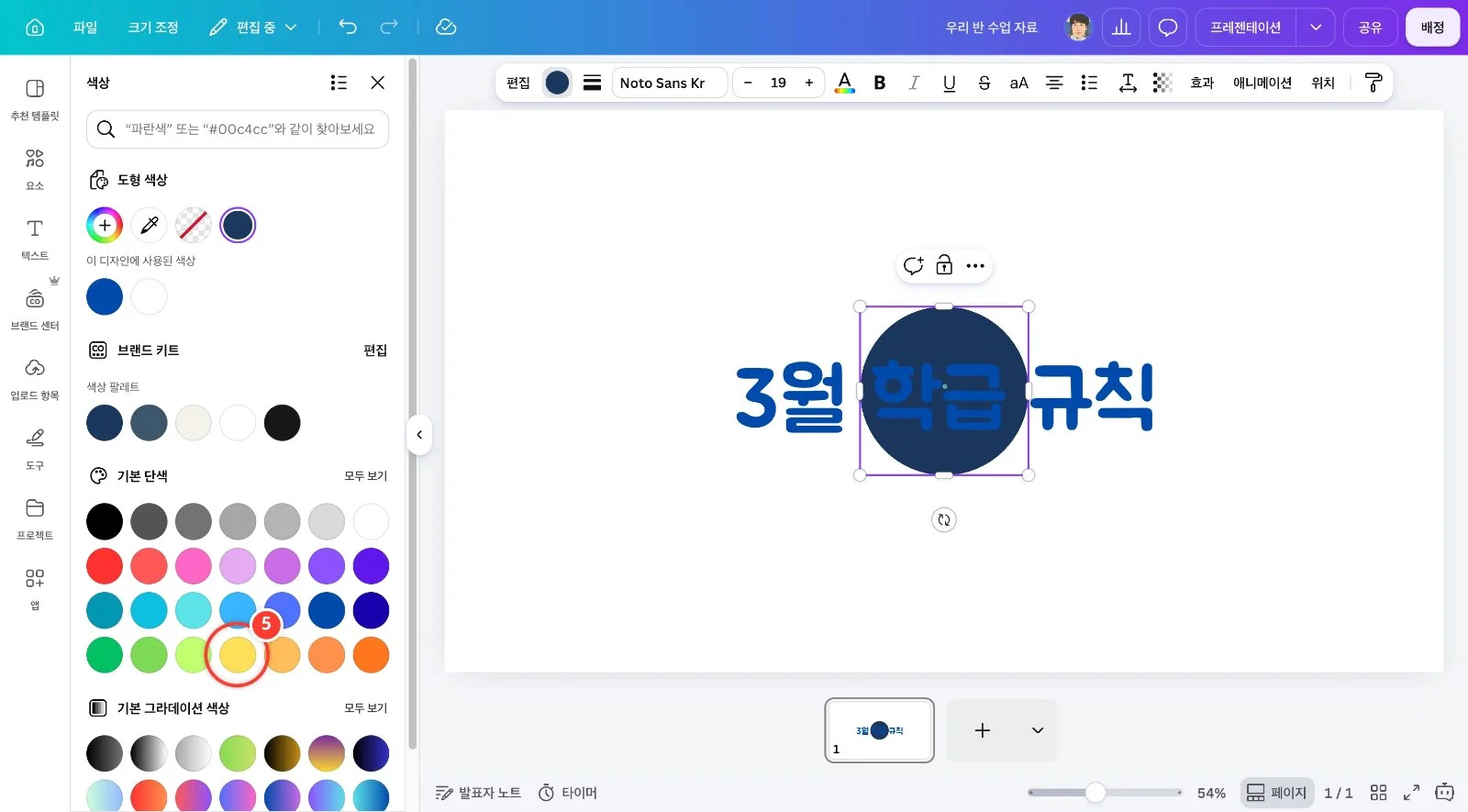Open 편집 중 mode dropdown
The width and height of the screenshot is (1468, 812).
click(253, 28)
